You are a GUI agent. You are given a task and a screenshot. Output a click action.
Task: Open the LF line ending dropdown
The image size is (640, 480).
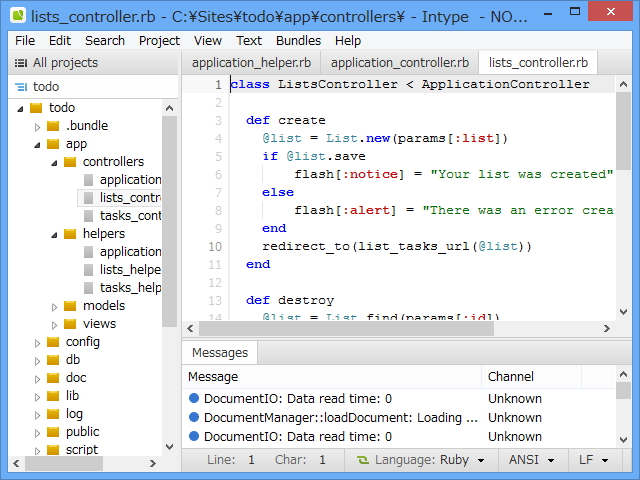point(594,460)
